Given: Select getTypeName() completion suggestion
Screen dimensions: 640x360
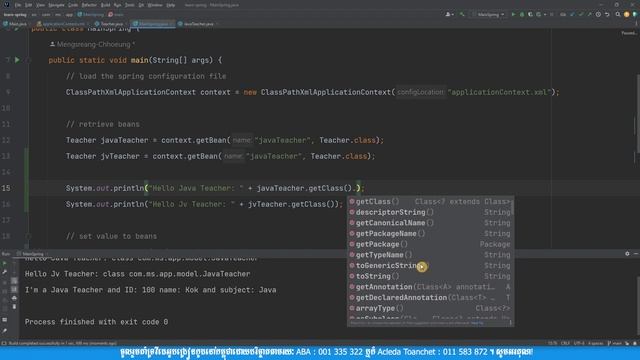Looking at the screenshot, I should [x=431, y=255].
